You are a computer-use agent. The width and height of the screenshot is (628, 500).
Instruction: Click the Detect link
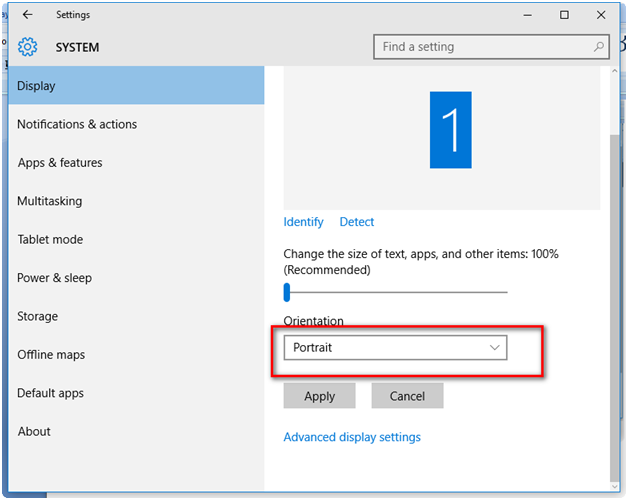point(357,222)
